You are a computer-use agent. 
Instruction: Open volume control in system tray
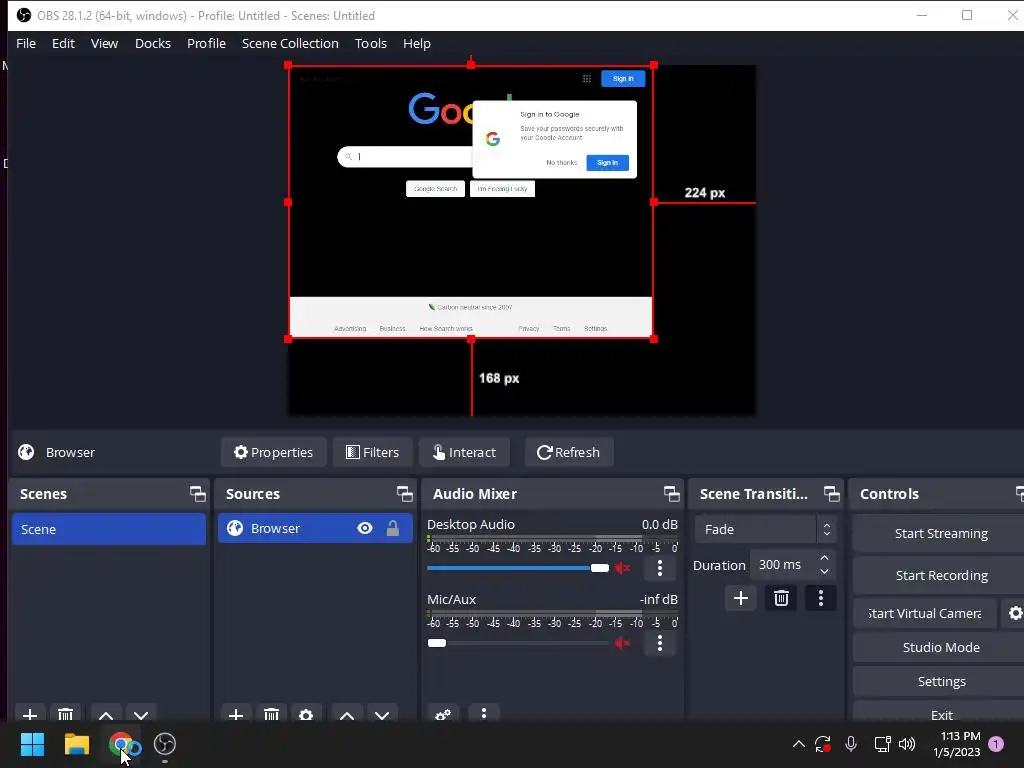click(x=907, y=744)
